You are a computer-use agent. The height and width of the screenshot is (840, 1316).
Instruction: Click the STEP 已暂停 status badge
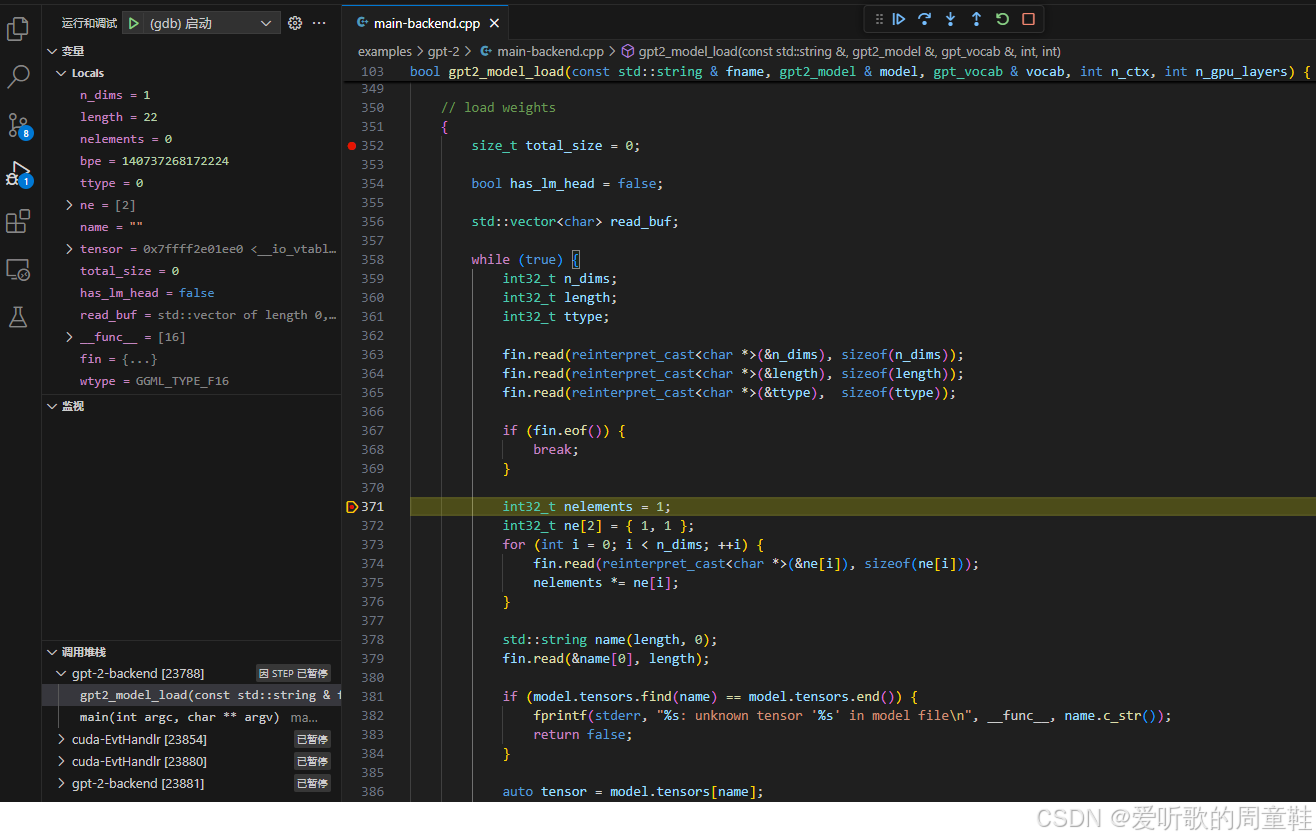coord(293,674)
